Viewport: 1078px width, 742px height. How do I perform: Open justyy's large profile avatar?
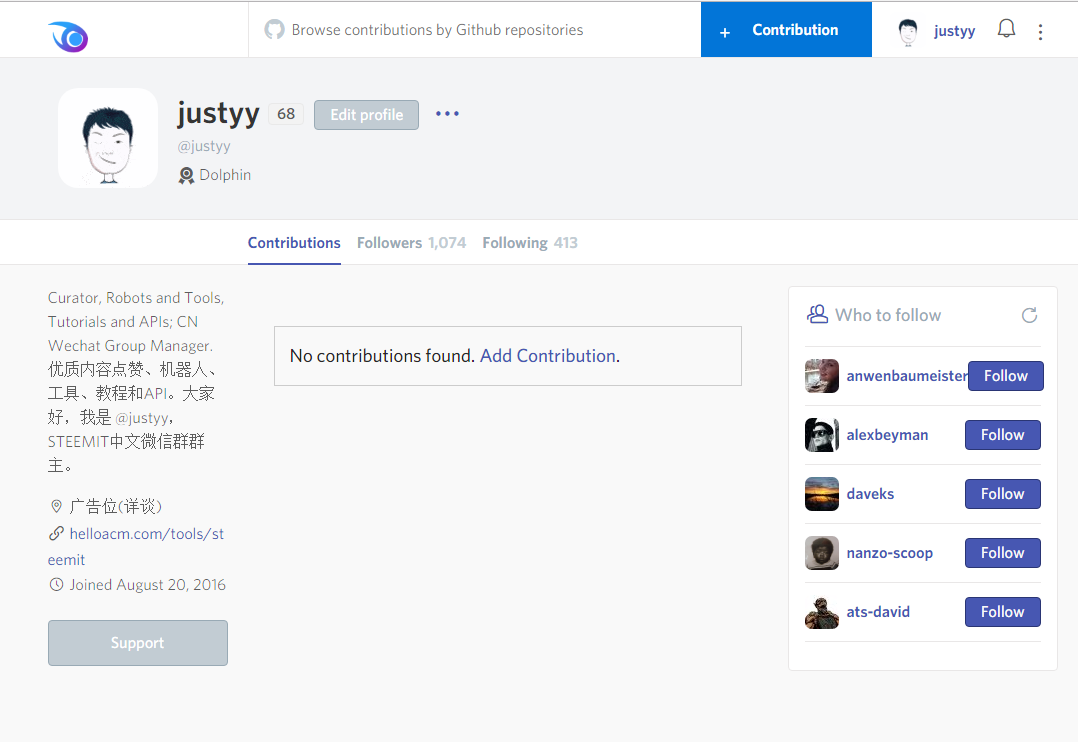coord(108,138)
